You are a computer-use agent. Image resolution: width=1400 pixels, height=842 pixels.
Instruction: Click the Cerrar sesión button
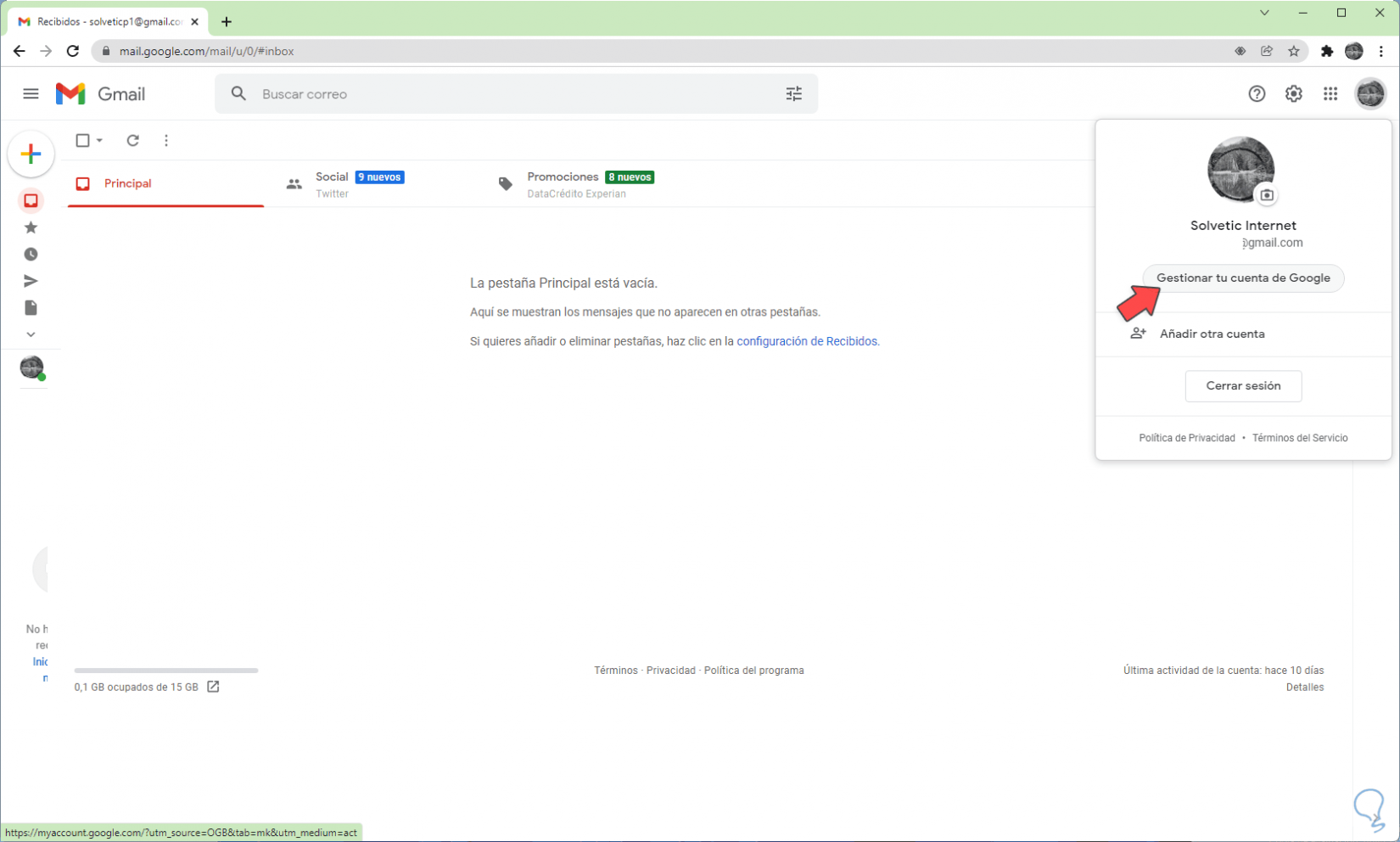(1243, 385)
